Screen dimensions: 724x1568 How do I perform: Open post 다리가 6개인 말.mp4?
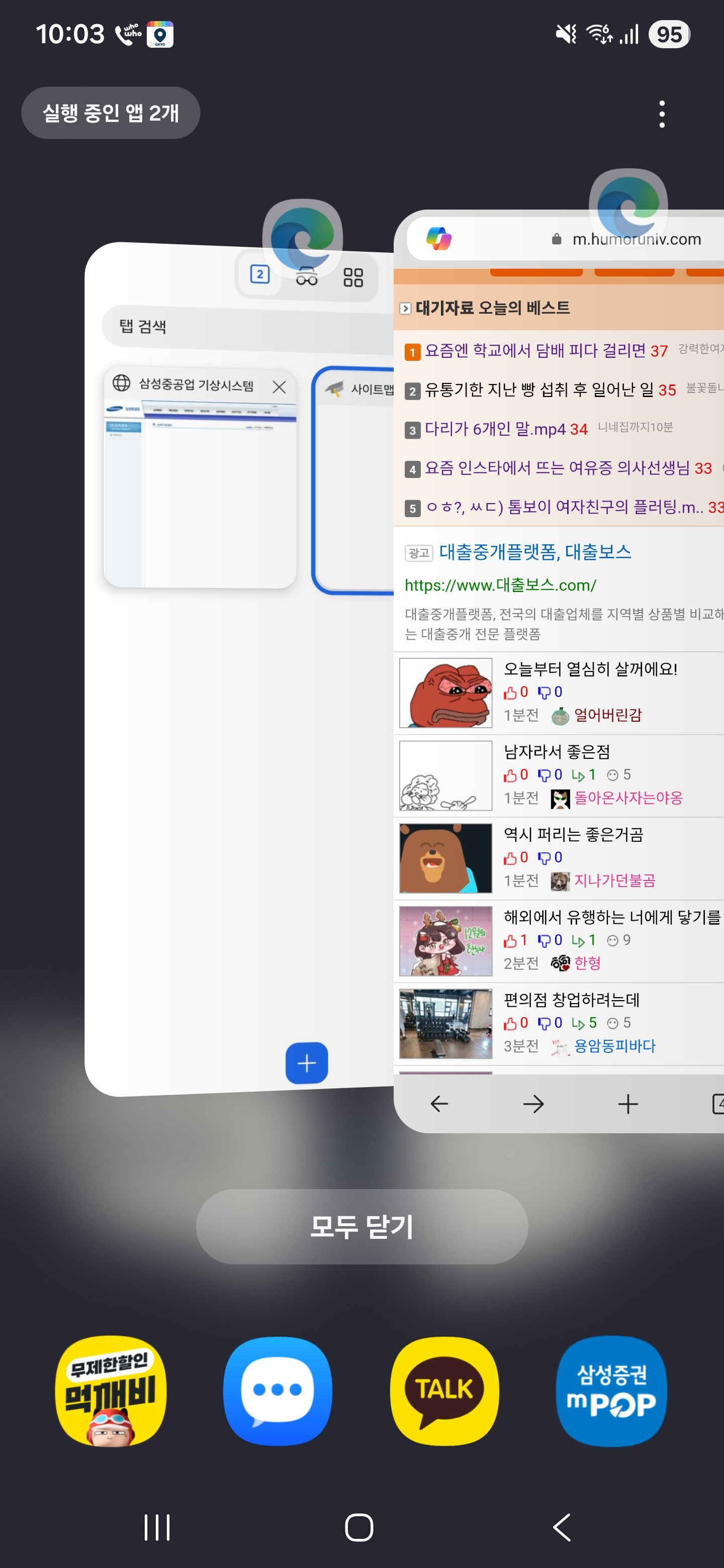(x=495, y=429)
